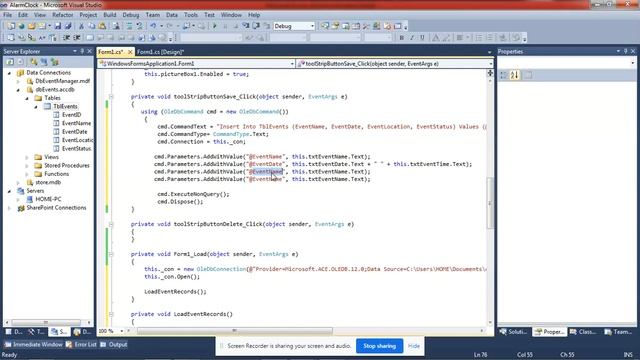Open the Properties object selector dropdown

[632, 63]
